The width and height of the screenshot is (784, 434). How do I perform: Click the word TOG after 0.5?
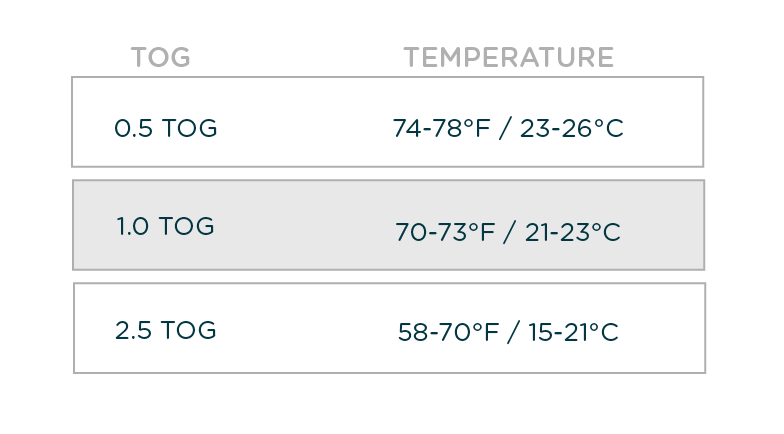tap(189, 129)
